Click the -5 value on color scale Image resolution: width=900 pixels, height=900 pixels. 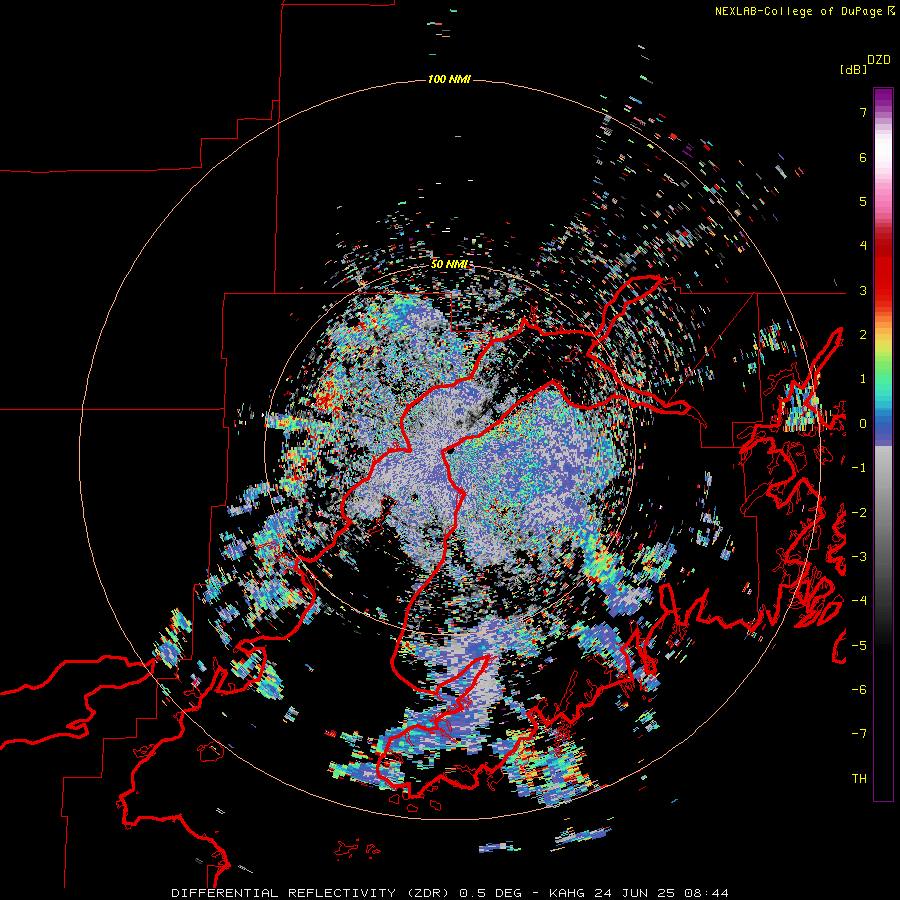[x=859, y=646]
